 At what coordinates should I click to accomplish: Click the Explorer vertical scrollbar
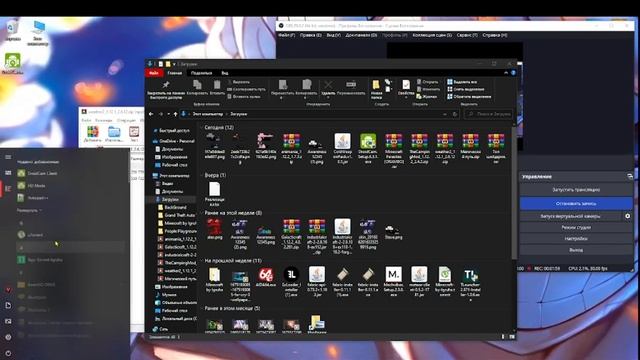tap(514, 192)
